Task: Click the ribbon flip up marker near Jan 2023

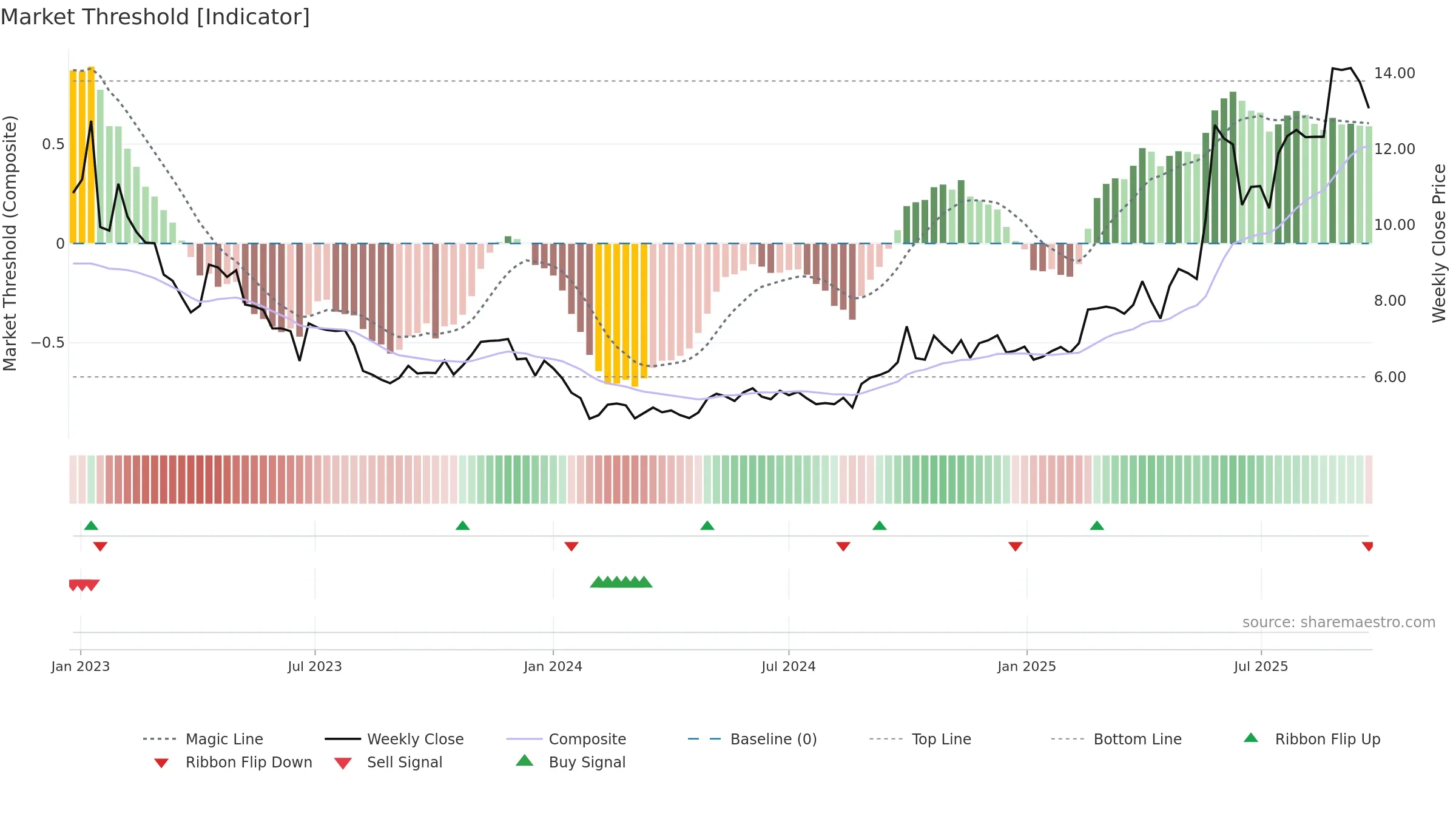Action: [91, 525]
